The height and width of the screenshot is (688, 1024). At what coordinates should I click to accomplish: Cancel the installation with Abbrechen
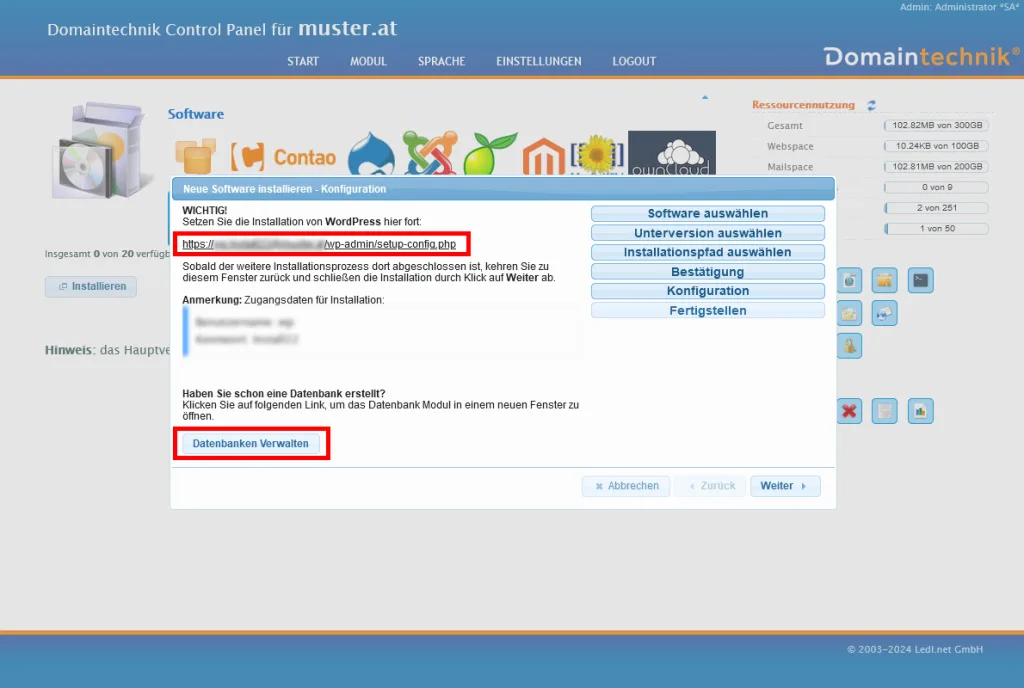[x=627, y=486]
